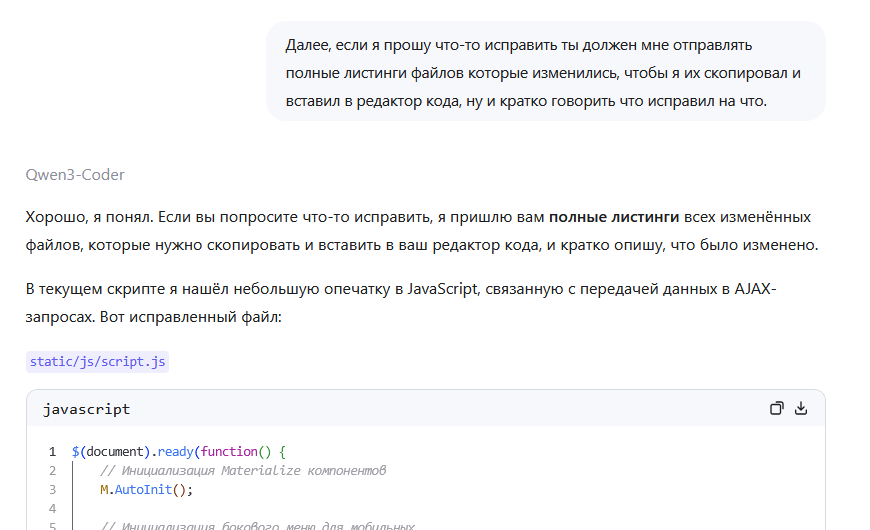870x530 pixels.
Task: Click the user message bubble at top
Action: pos(545,73)
